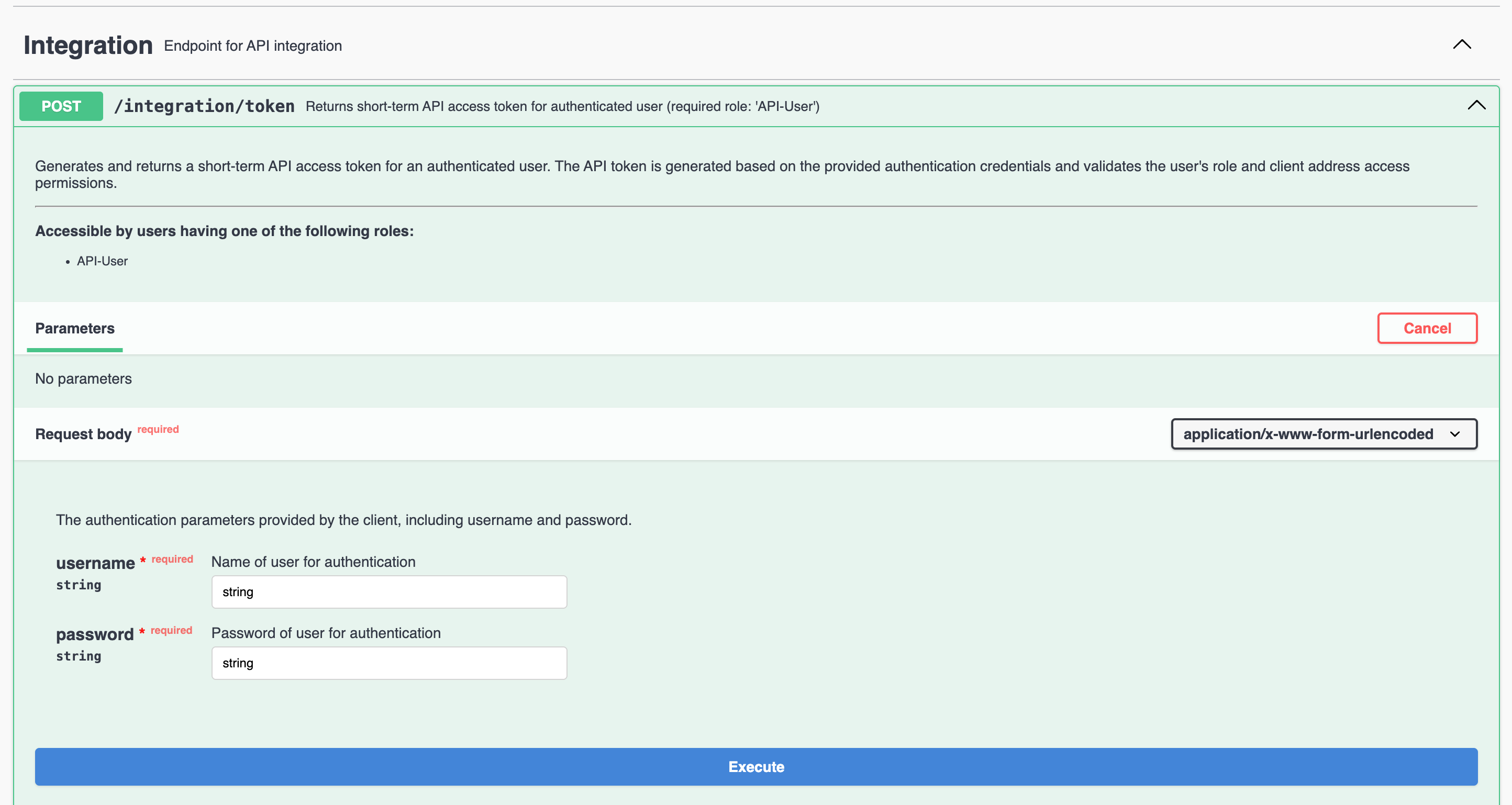Click the username parameter label
Viewport: 1512px width, 805px height.
coord(95,563)
